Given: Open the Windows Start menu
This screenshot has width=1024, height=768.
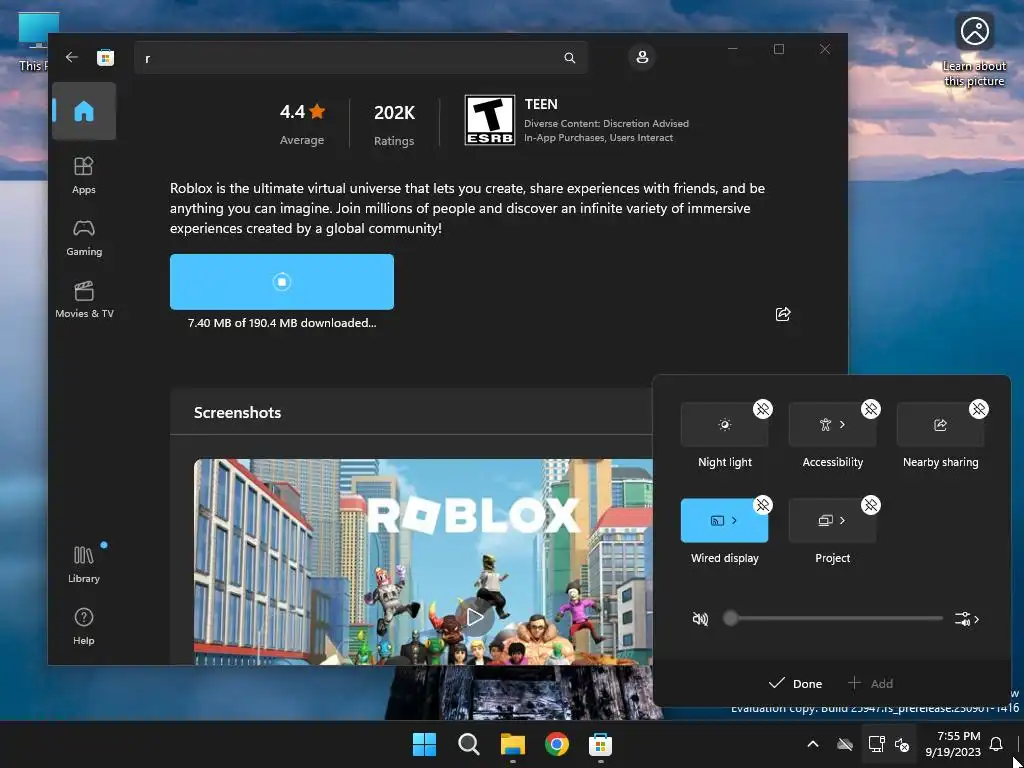Looking at the screenshot, I should tap(424, 744).
